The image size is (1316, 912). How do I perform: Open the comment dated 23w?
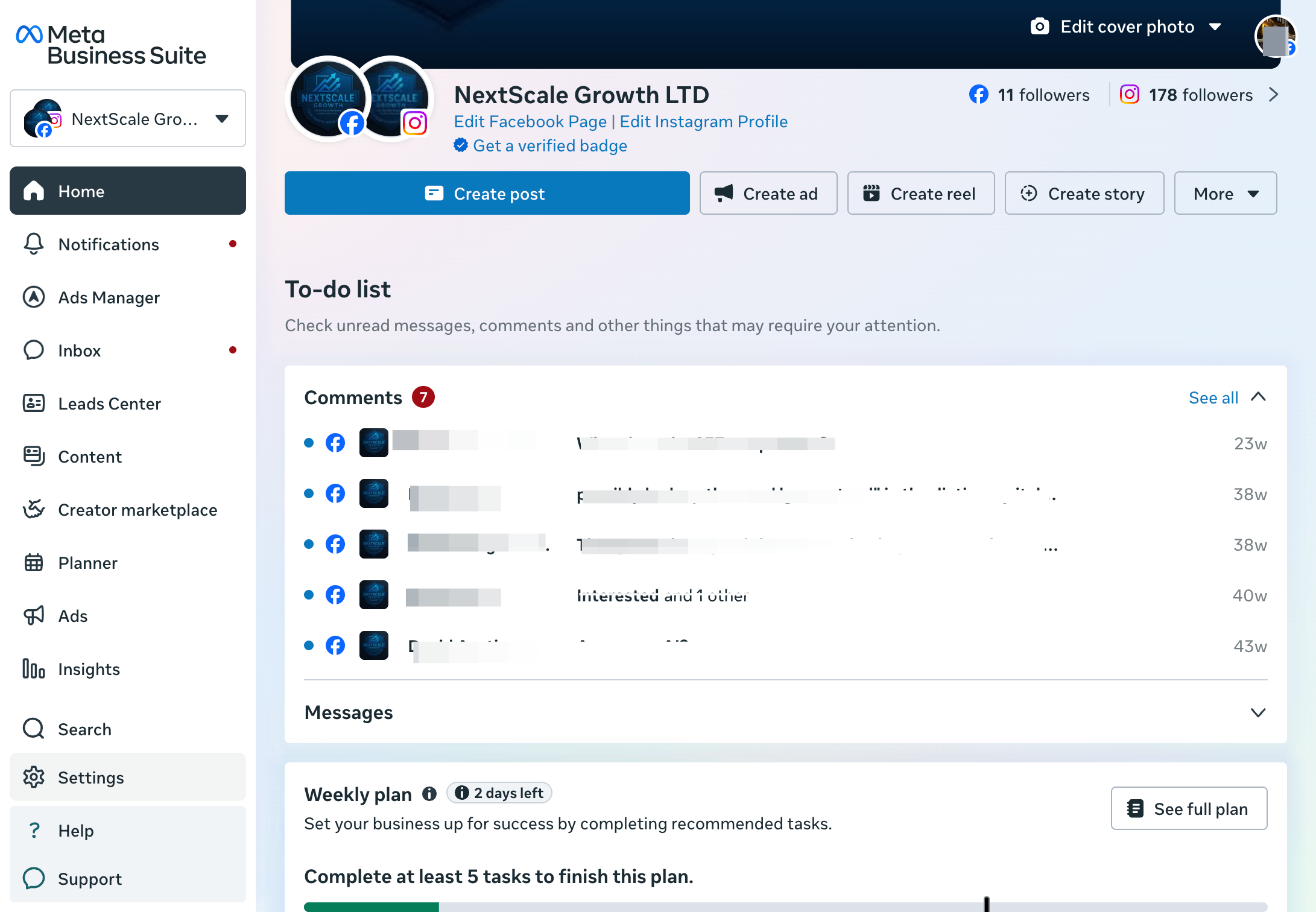click(786, 443)
